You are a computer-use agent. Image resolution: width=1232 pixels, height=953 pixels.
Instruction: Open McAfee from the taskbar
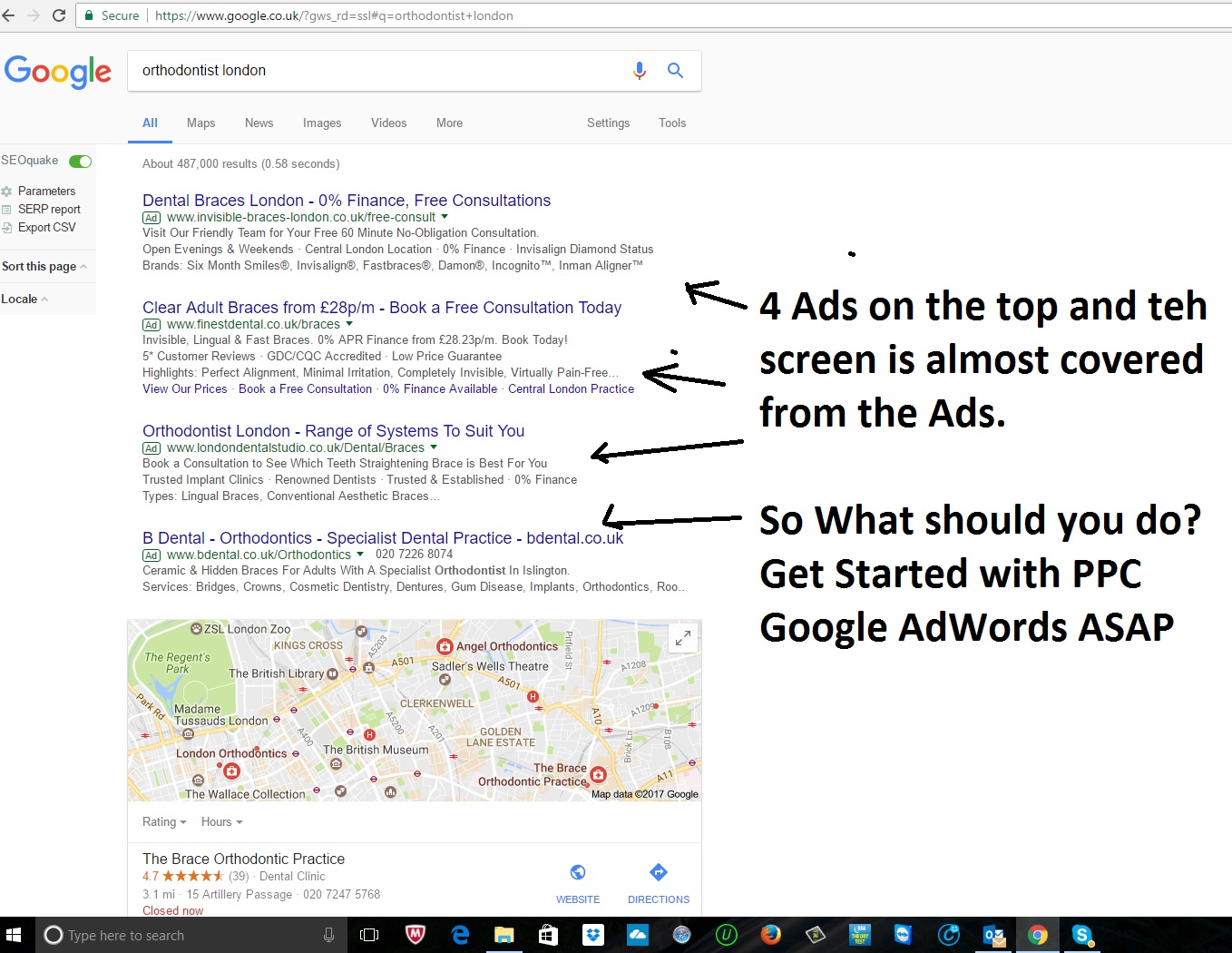[415, 935]
